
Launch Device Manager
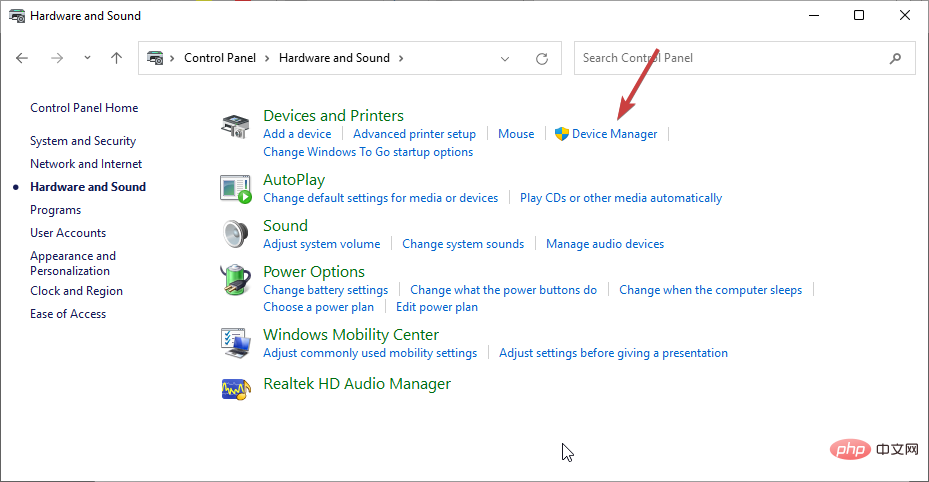(614, 134)
